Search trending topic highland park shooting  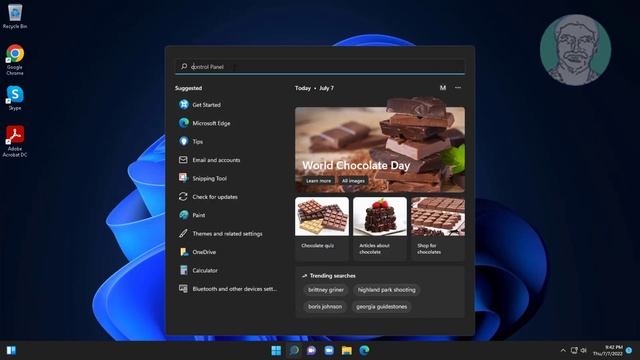[387, 290]
